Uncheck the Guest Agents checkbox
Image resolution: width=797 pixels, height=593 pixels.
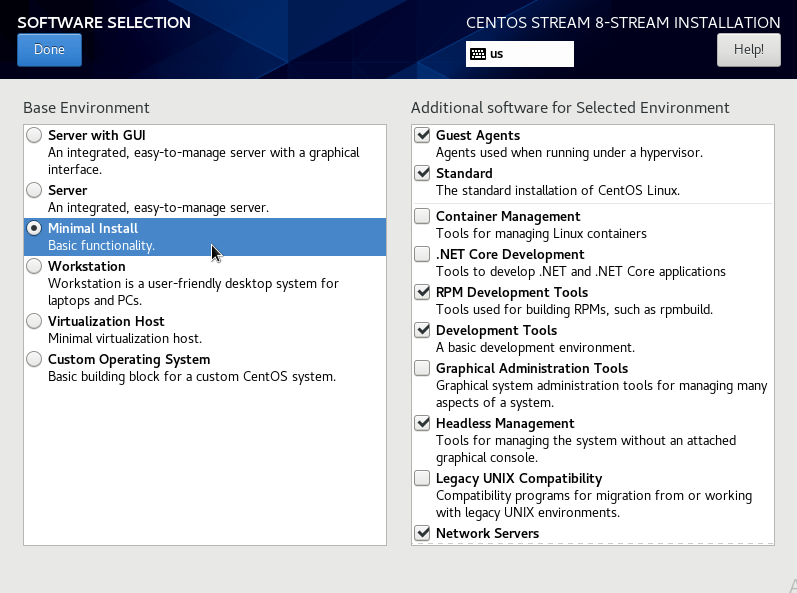coord(422,135)
